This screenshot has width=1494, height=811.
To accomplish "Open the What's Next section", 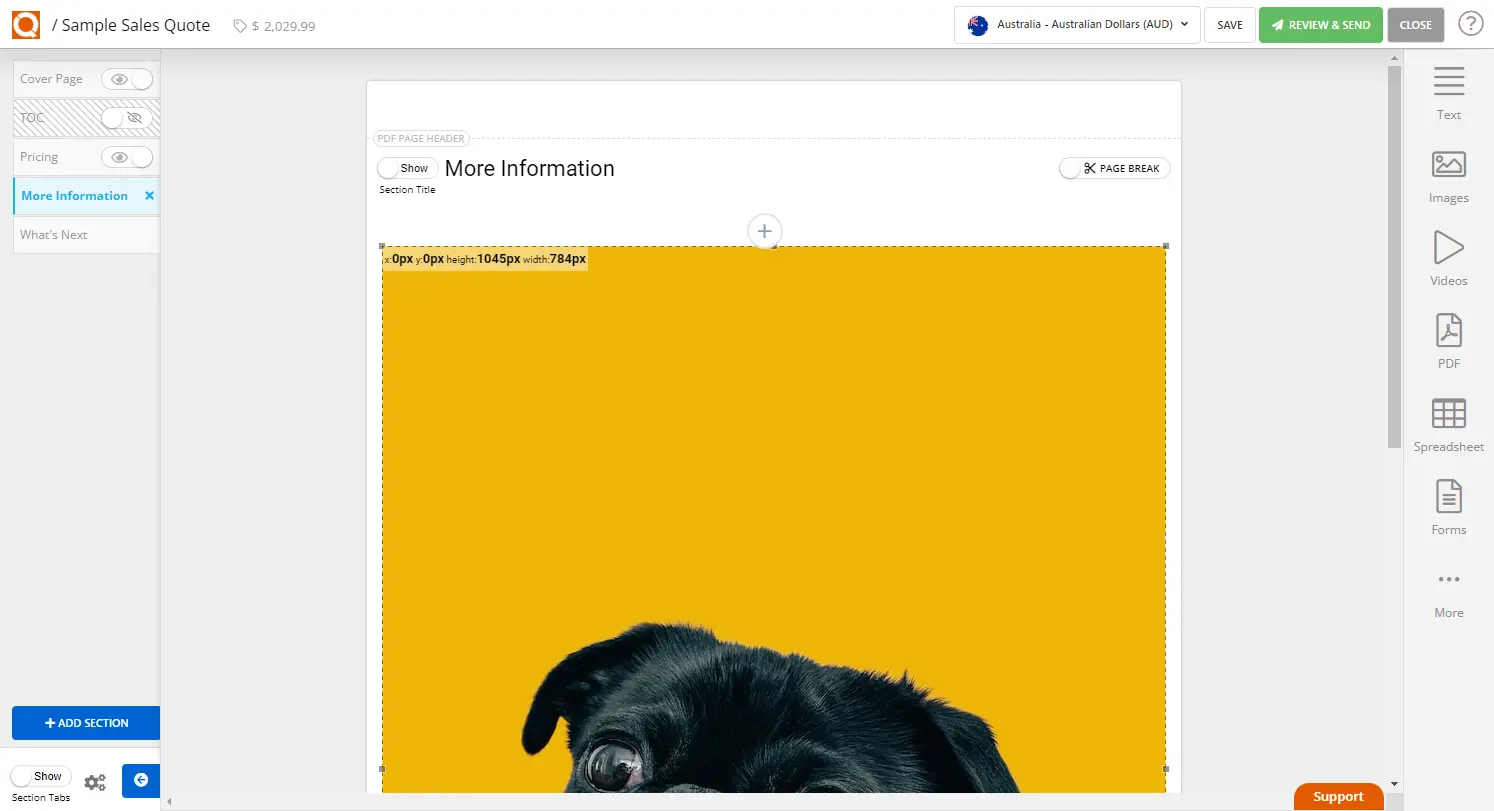I will pos(53,234).
